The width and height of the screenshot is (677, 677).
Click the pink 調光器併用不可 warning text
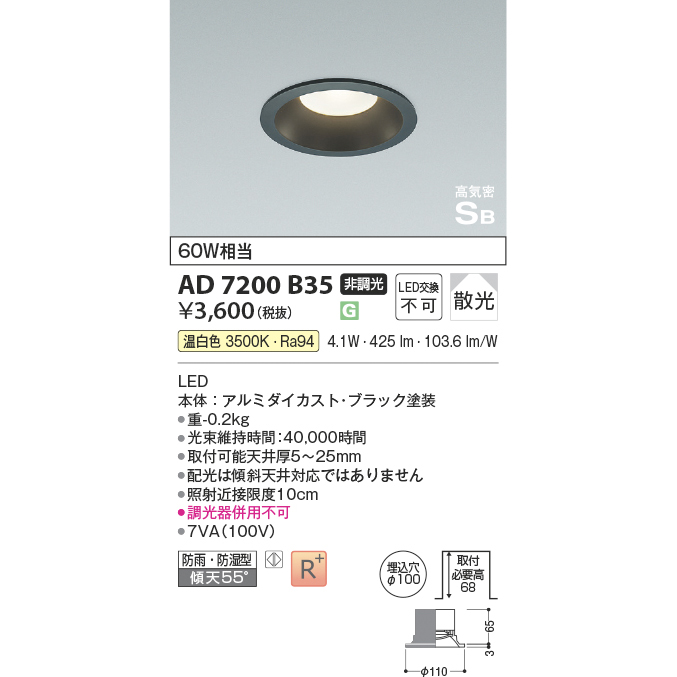click(x=234, y=513)
